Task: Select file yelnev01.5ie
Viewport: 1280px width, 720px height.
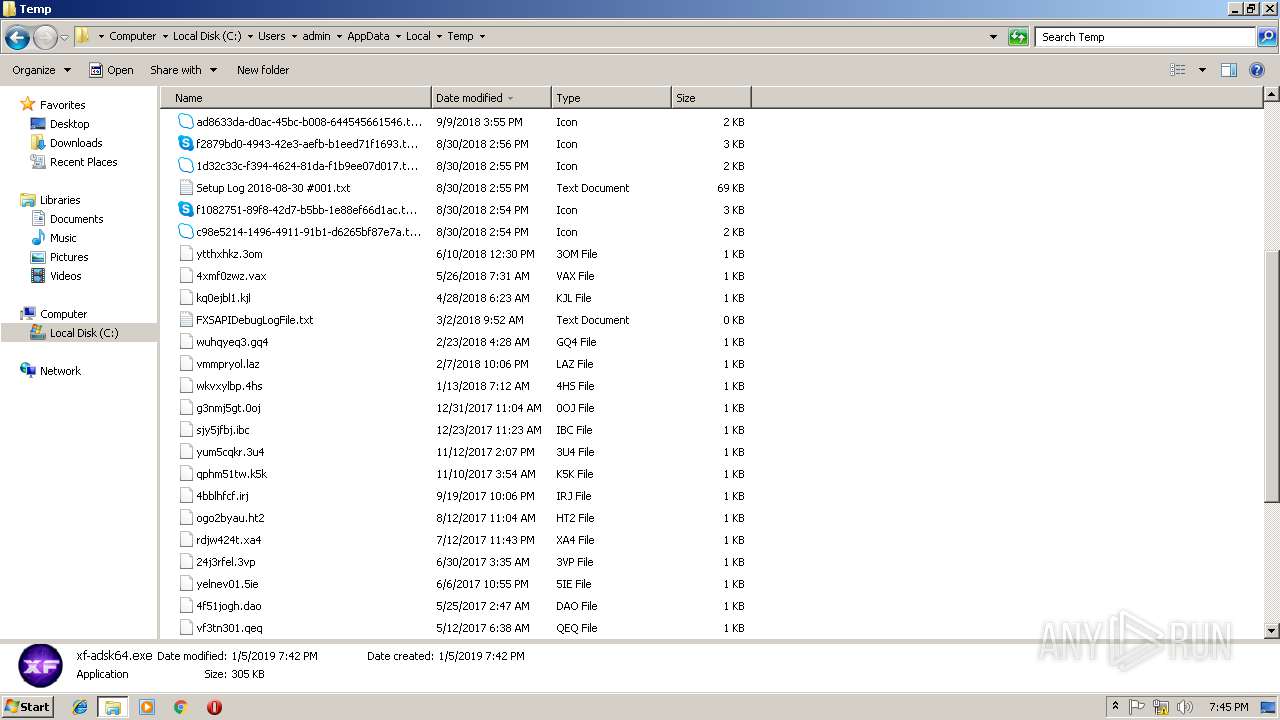Action: (x=227, y=584)
